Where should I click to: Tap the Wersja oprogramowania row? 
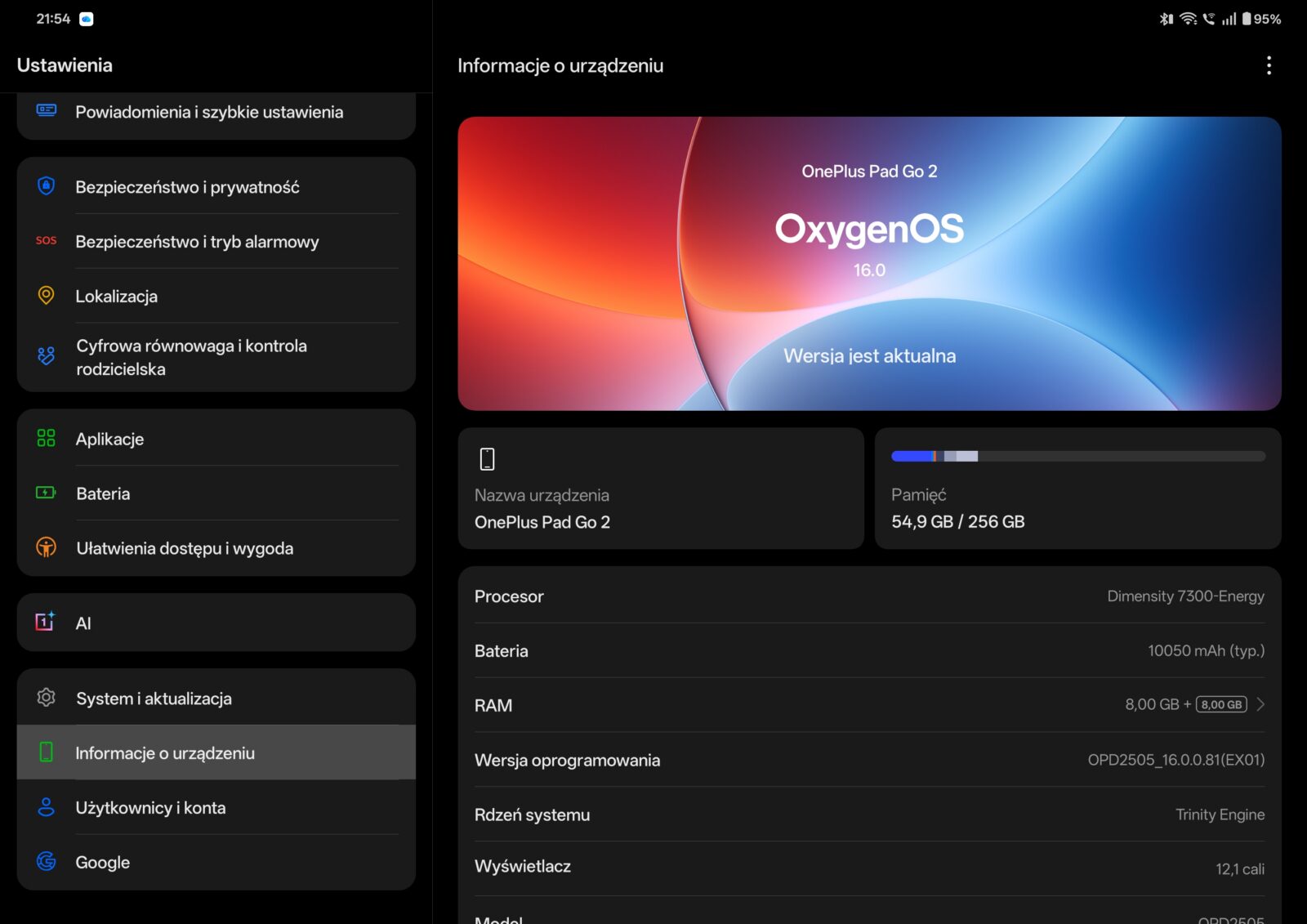[x=869, y=760]
